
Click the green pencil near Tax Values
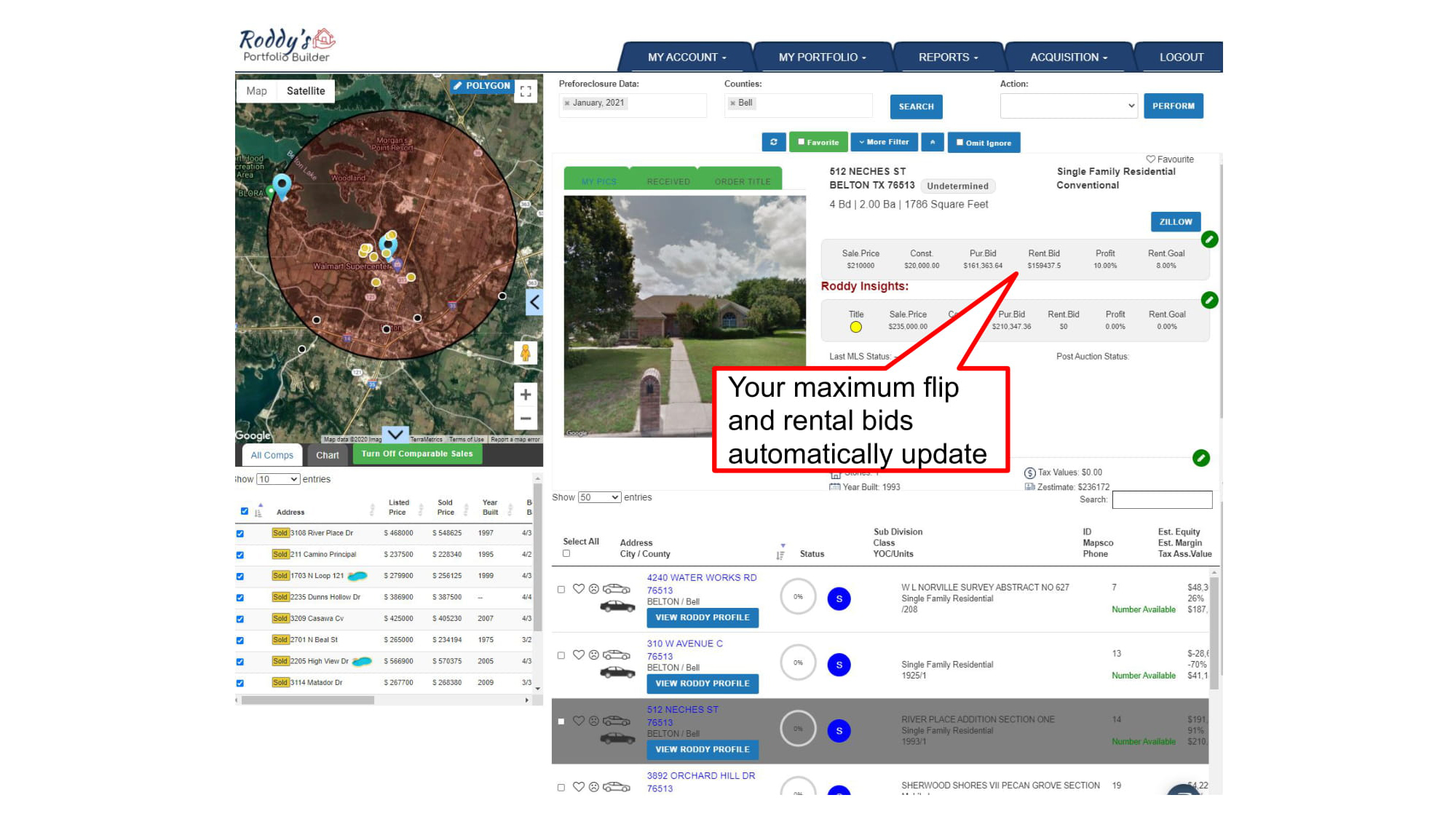coord(1201,458)
